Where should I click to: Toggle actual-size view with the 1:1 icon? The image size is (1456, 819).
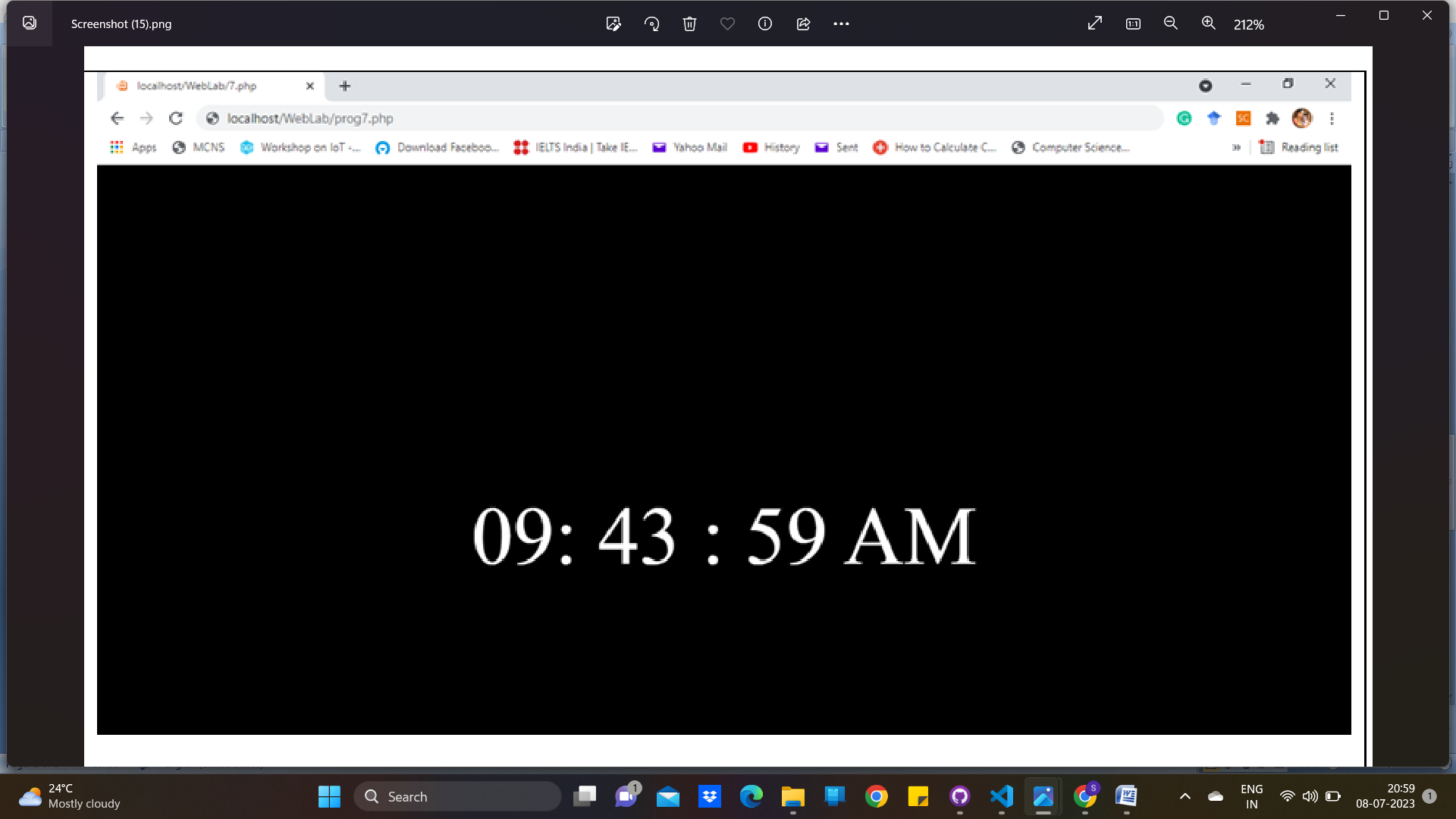tap(1132, 24)
